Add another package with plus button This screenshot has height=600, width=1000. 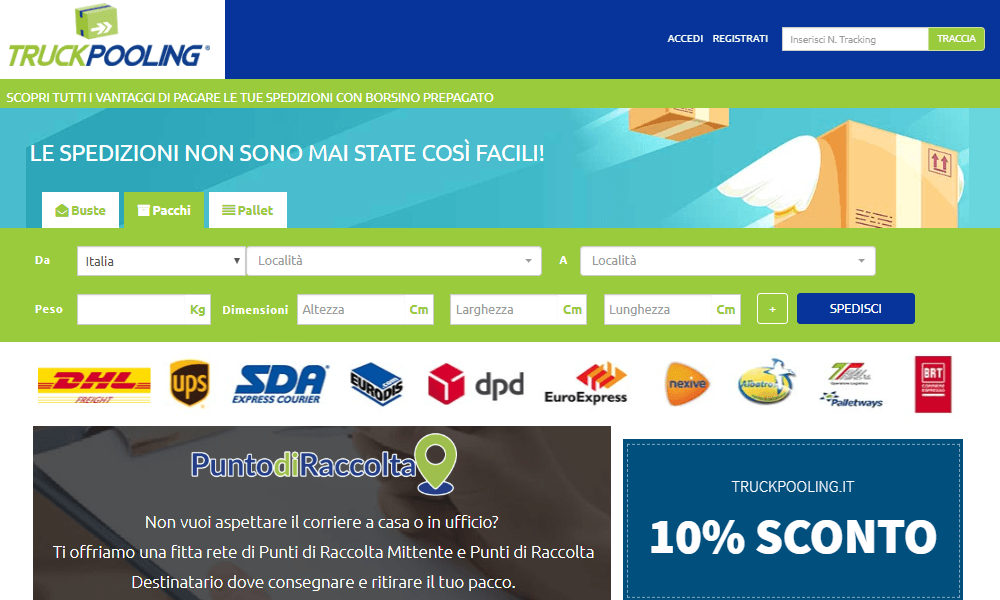point(772,309)
